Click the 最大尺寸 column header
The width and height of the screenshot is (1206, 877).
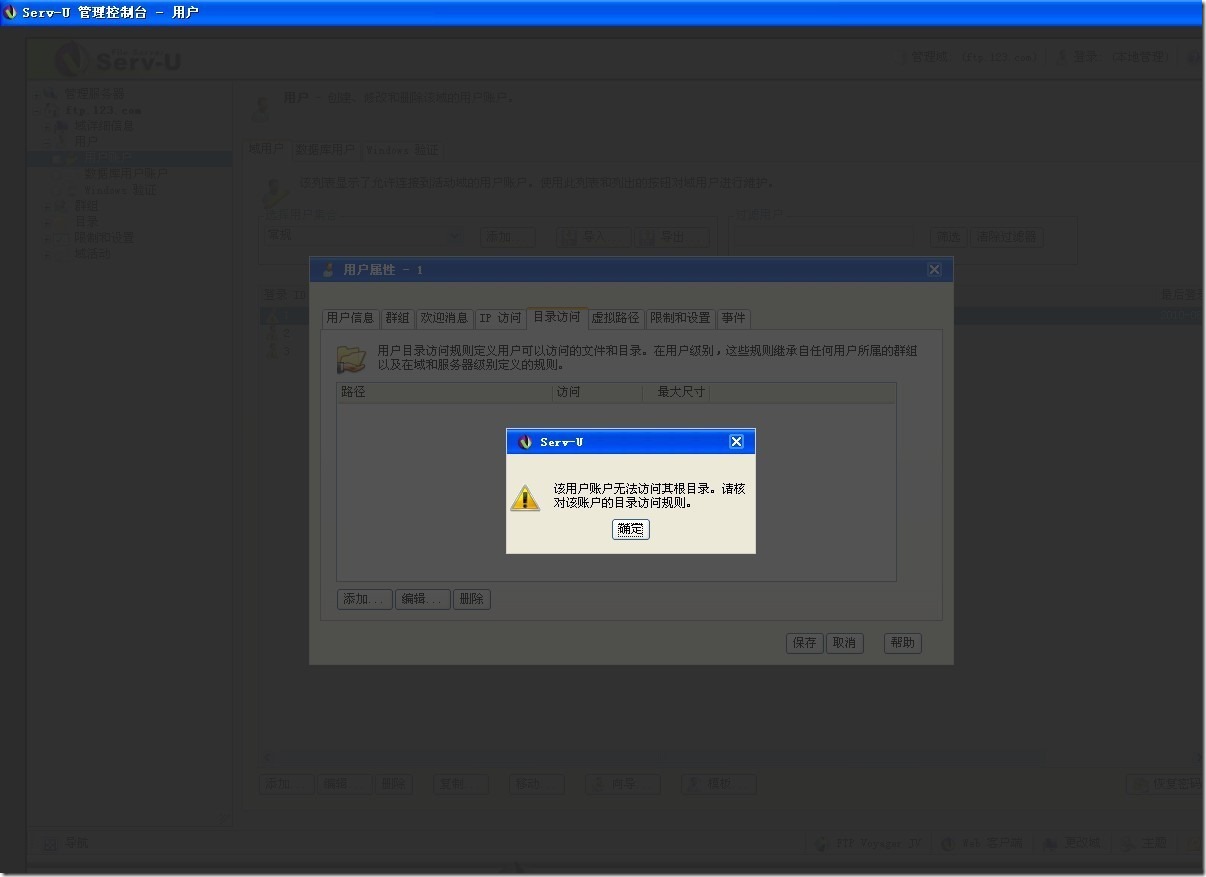pos(676,392)
